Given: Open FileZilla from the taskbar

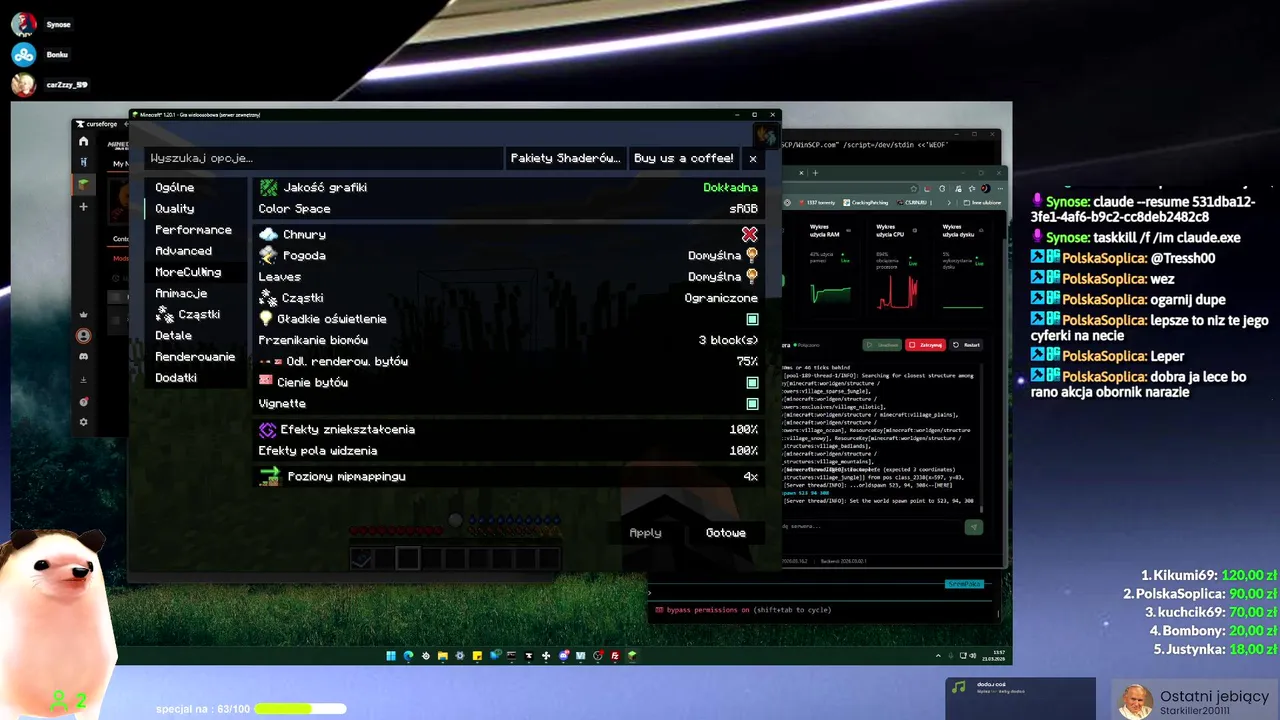Looking at the screenshot, I should [x=615, y=656].
